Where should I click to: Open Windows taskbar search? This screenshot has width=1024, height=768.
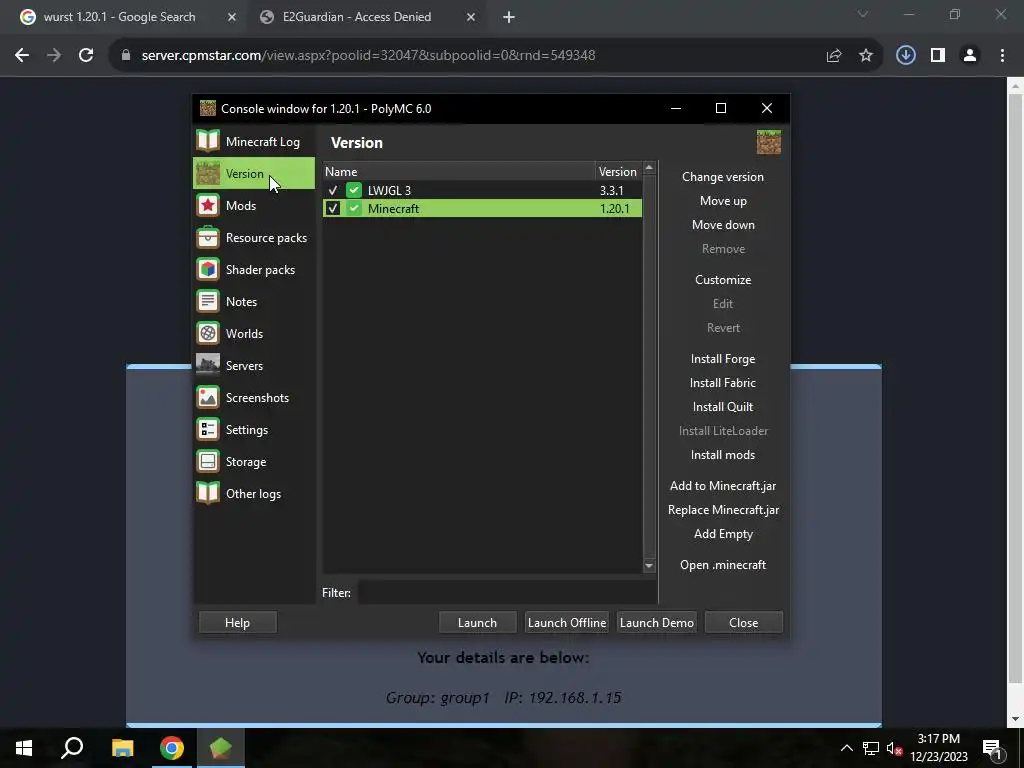pos(72,748)
